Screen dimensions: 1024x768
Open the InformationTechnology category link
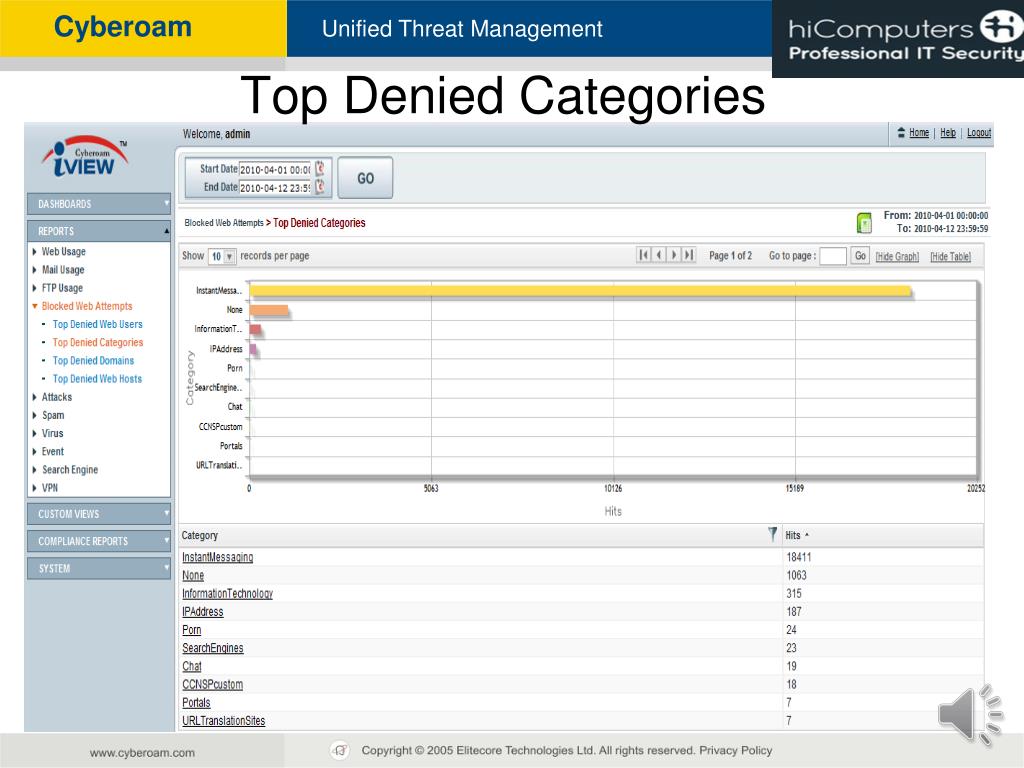tap(227, 594)
